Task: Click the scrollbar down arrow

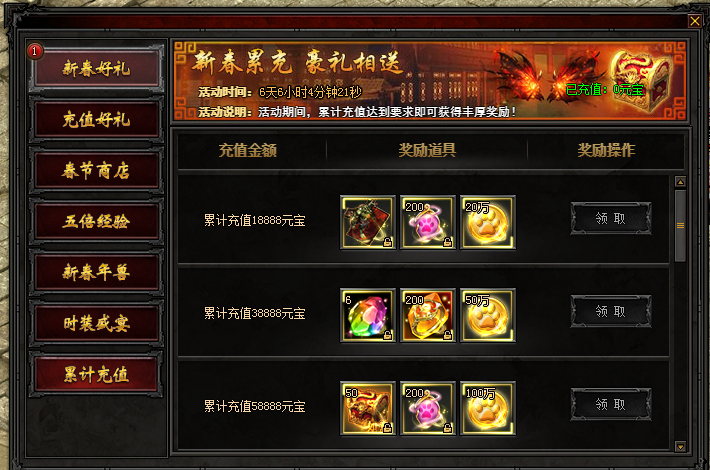Action: tap(680, 446)
